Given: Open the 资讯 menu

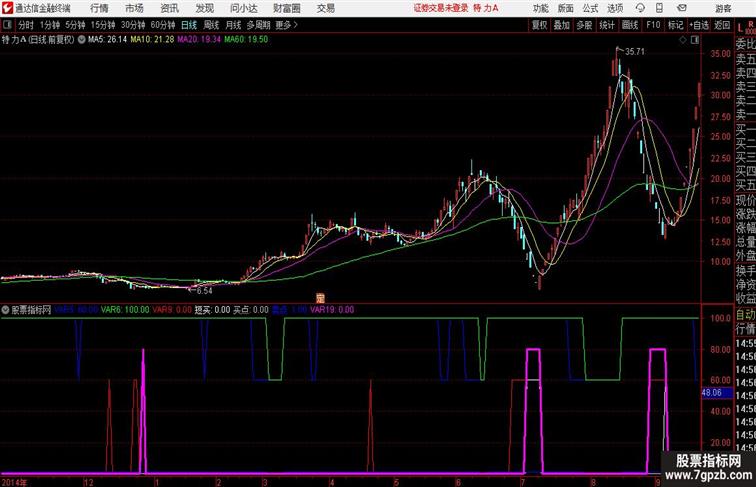Looking at the screenshot, I should click(169, 8).
